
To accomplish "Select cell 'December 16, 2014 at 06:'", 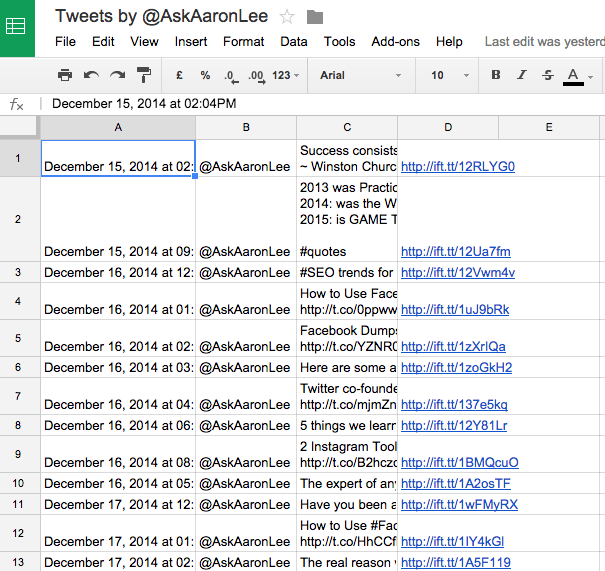I will [118, 425].
